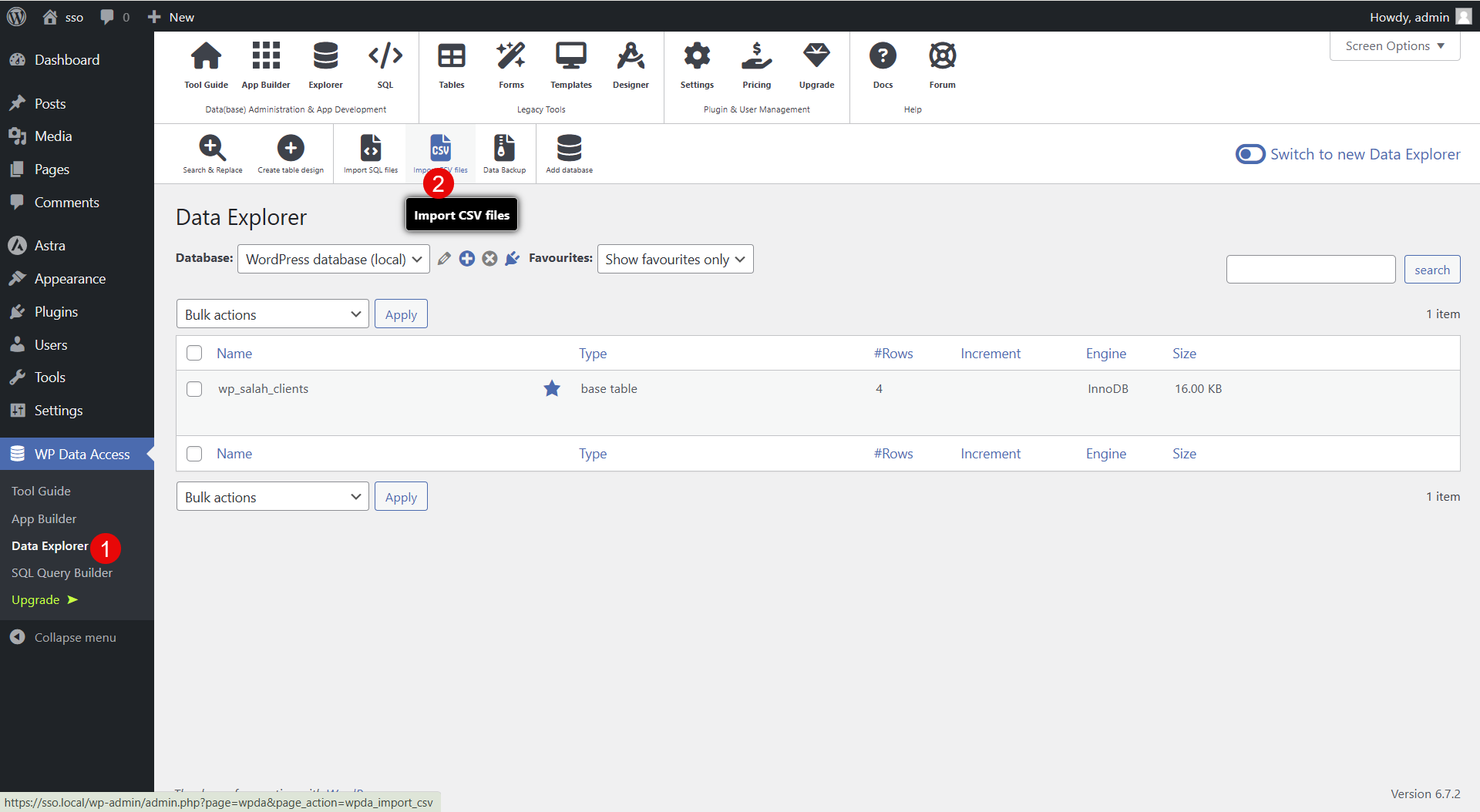Tick the select-all checkbox in table header
The width and height of the screenshot is (1480, 812).
pyautogui.click(x=194, y=354)
